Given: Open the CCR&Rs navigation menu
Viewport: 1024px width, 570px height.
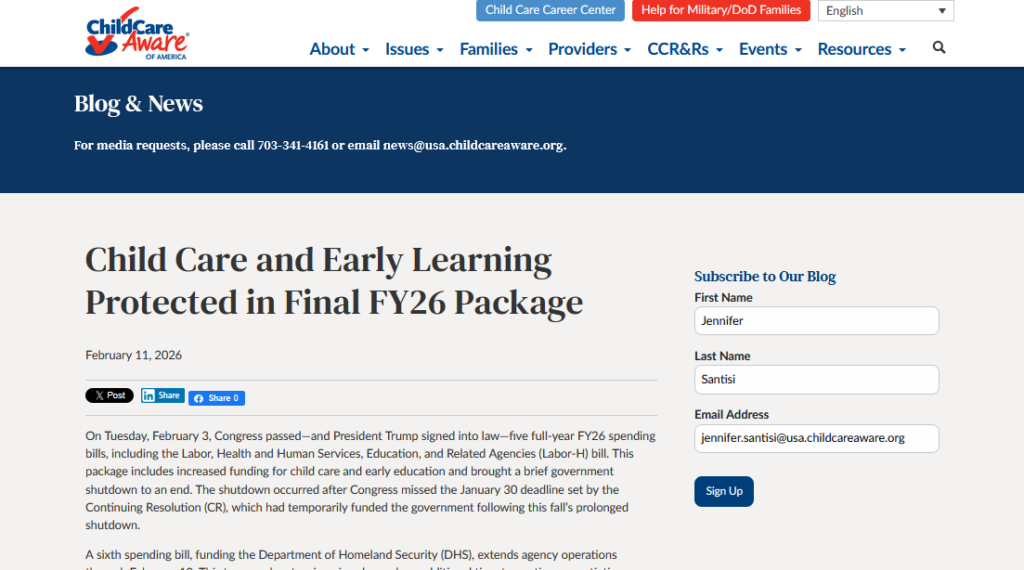Looking at the screenshot, I should (684, 49).
